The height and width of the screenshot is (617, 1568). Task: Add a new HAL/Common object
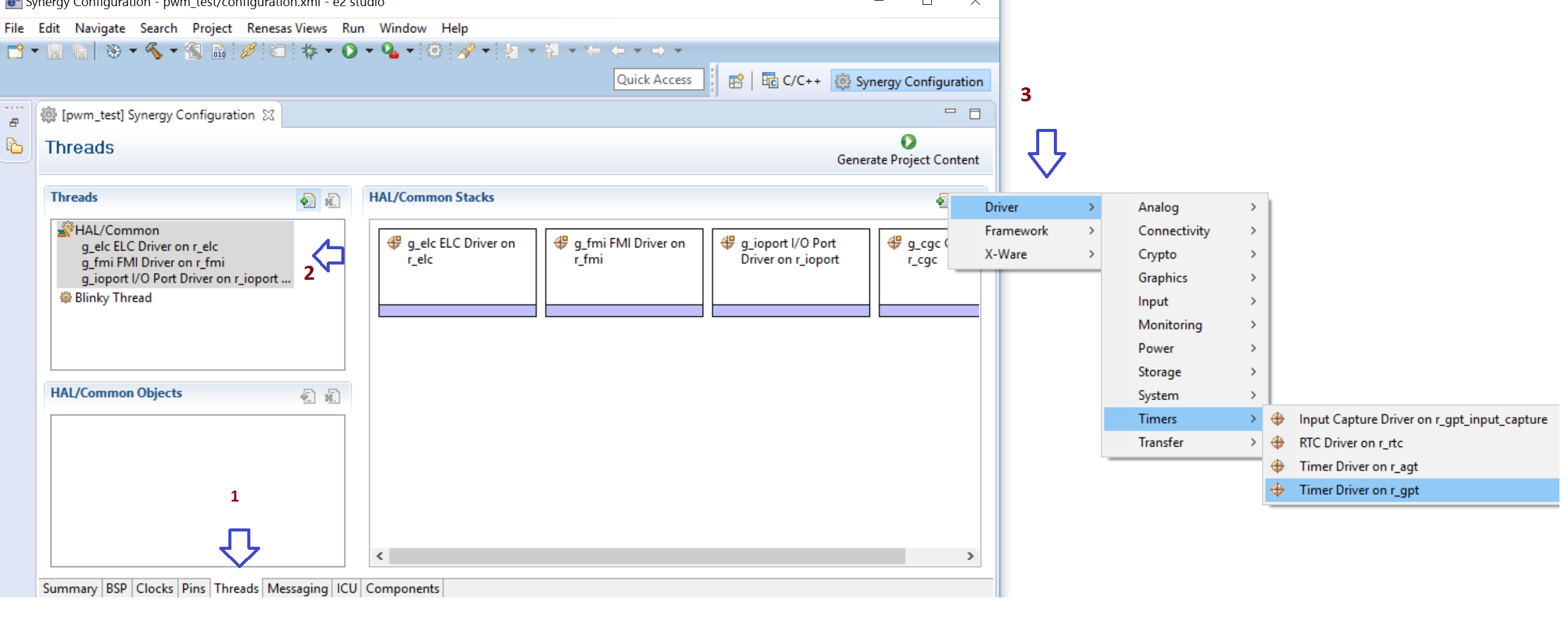[308, 396]
